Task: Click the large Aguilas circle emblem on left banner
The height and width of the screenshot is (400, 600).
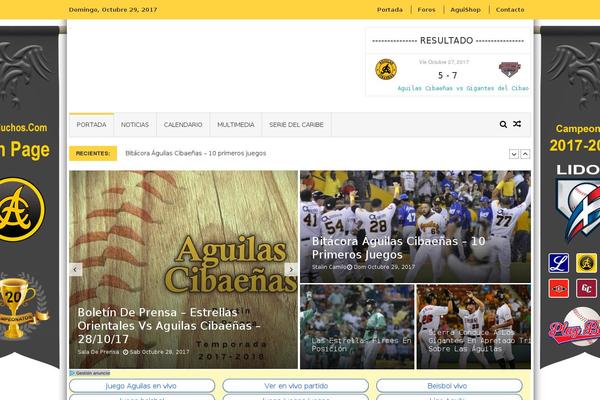Action: pyautogui.click(x=20, y=210)
